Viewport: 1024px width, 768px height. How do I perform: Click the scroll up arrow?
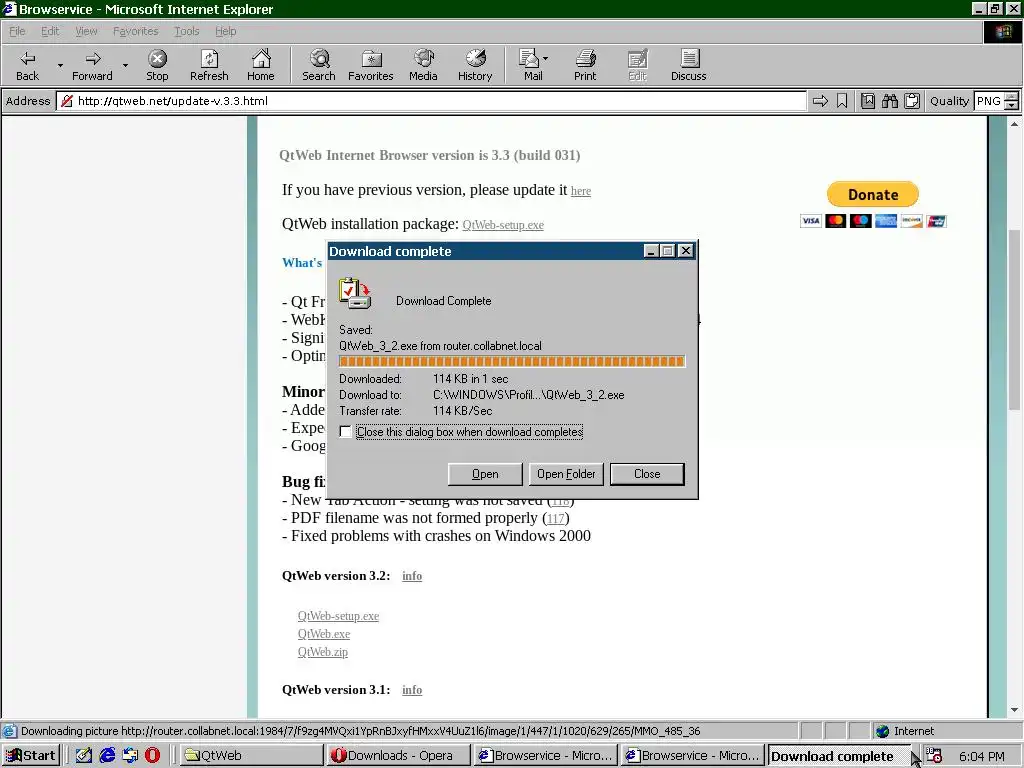pos(1014,123)
